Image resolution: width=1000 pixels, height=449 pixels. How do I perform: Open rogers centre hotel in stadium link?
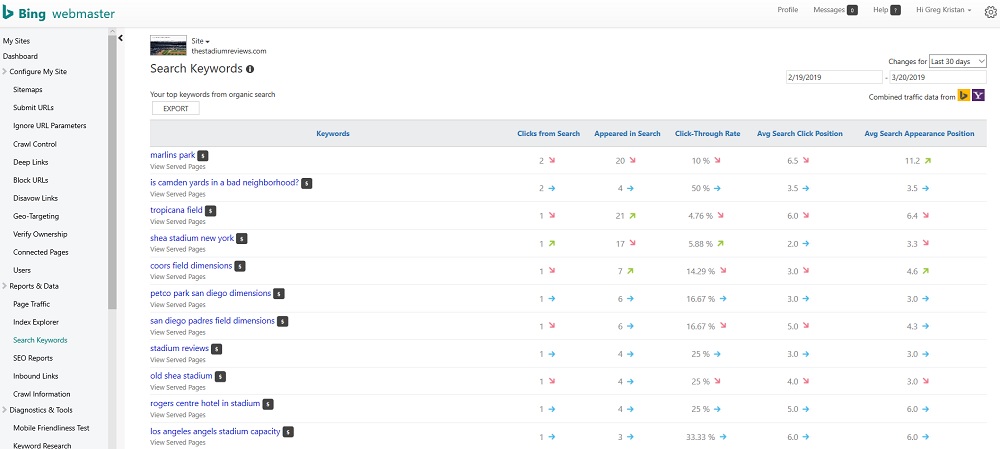point(205,403)
